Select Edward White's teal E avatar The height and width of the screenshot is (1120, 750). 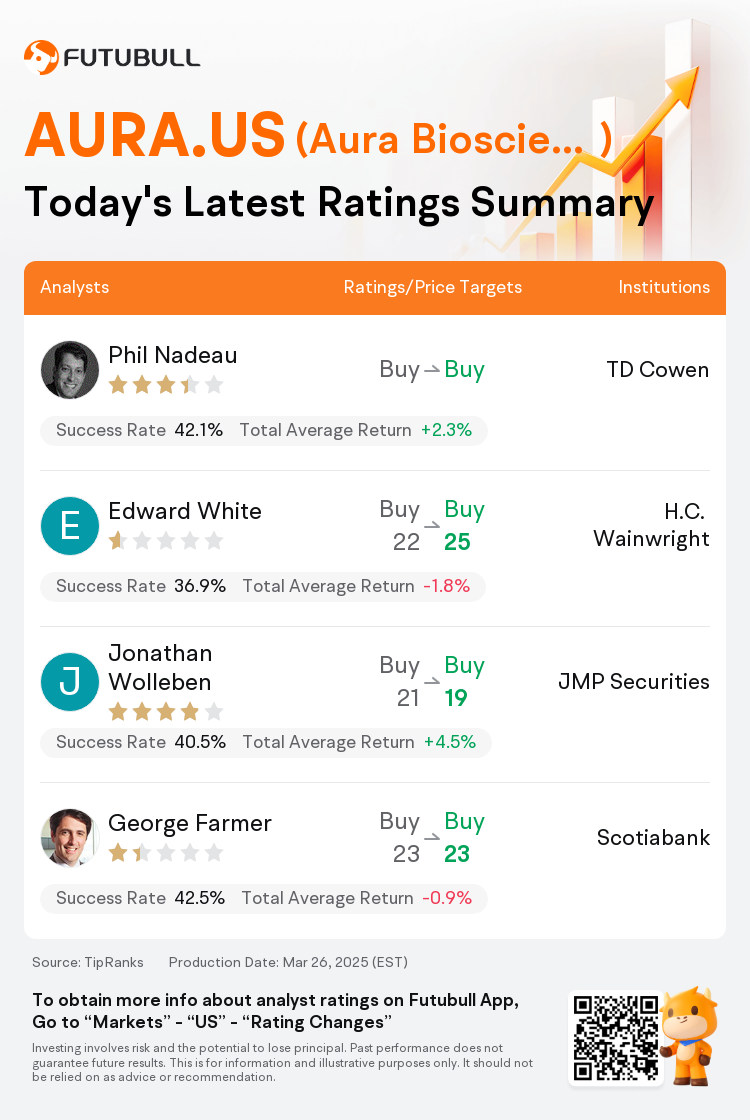point(70,526)
